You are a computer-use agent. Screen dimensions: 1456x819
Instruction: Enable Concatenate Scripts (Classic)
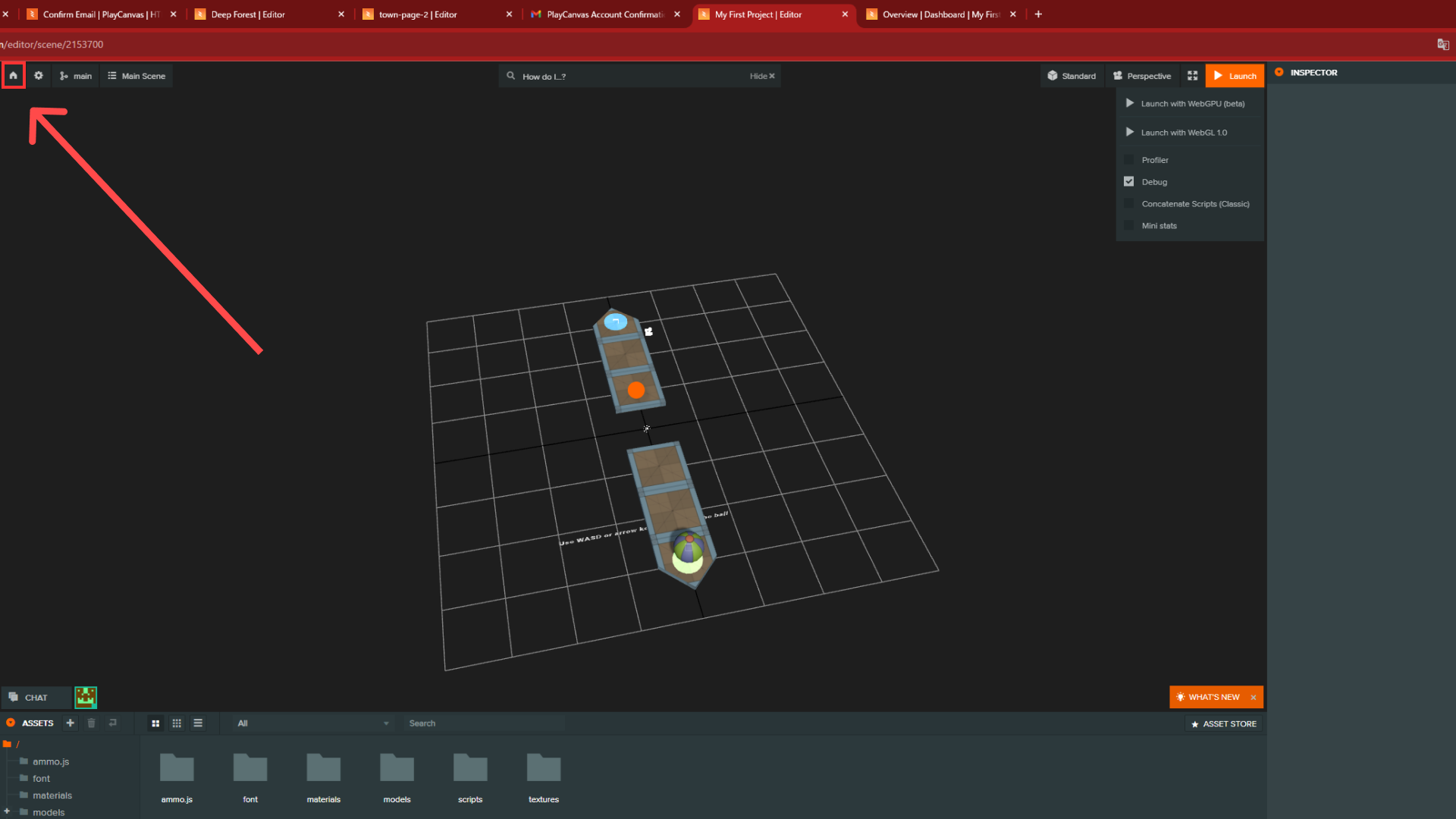1128,204
